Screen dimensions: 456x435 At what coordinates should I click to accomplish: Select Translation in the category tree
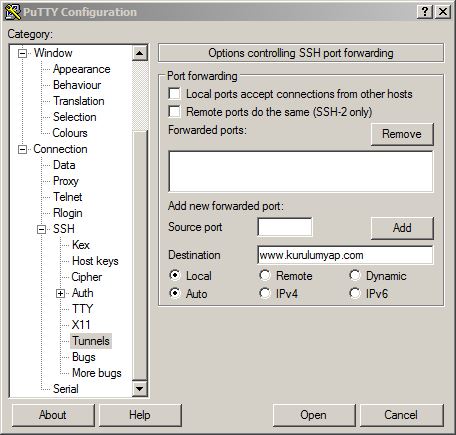(79, 101)
